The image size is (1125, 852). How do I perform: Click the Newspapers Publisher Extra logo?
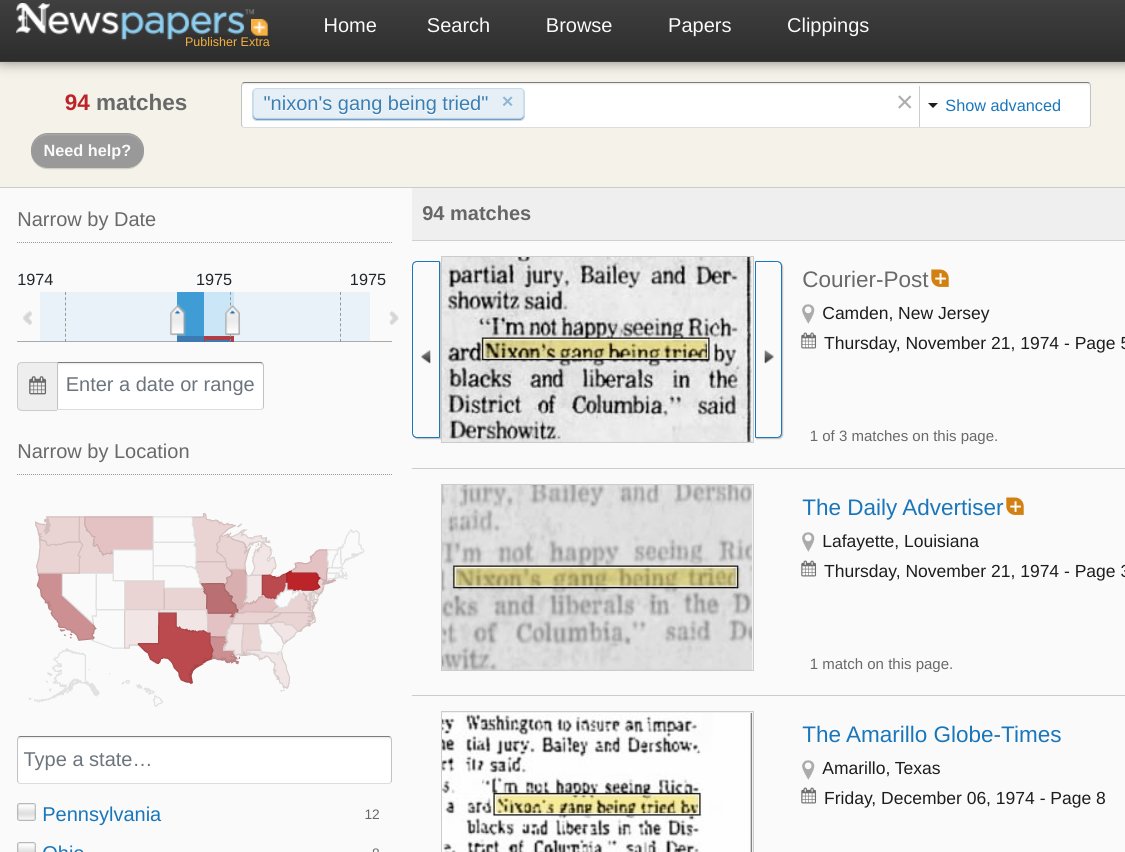tap(142, 25)
